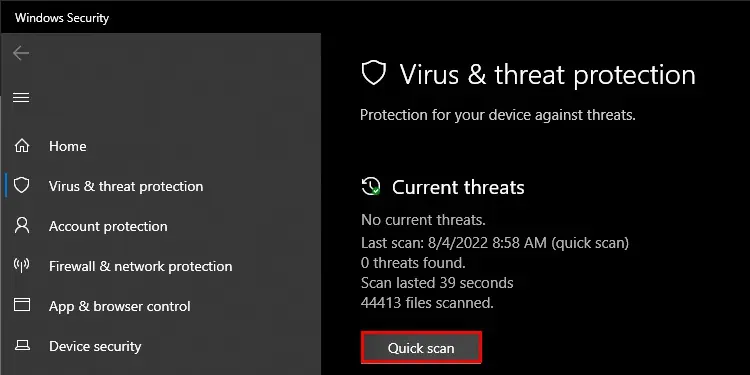Click the Home house icon
Image resolution: width=750 pixels, height=375 pixels.
(x=22, y=146)
